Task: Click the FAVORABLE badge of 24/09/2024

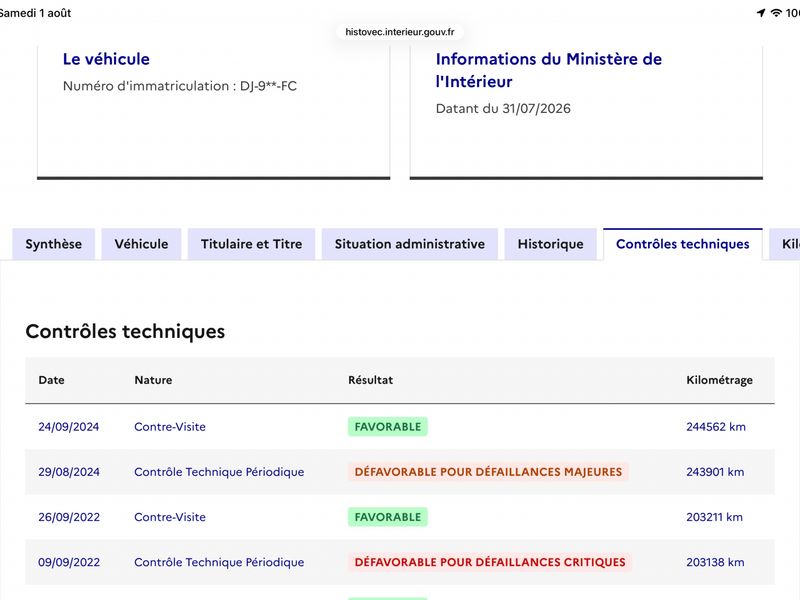Action: pyautogui.click(x=388, y=427)
